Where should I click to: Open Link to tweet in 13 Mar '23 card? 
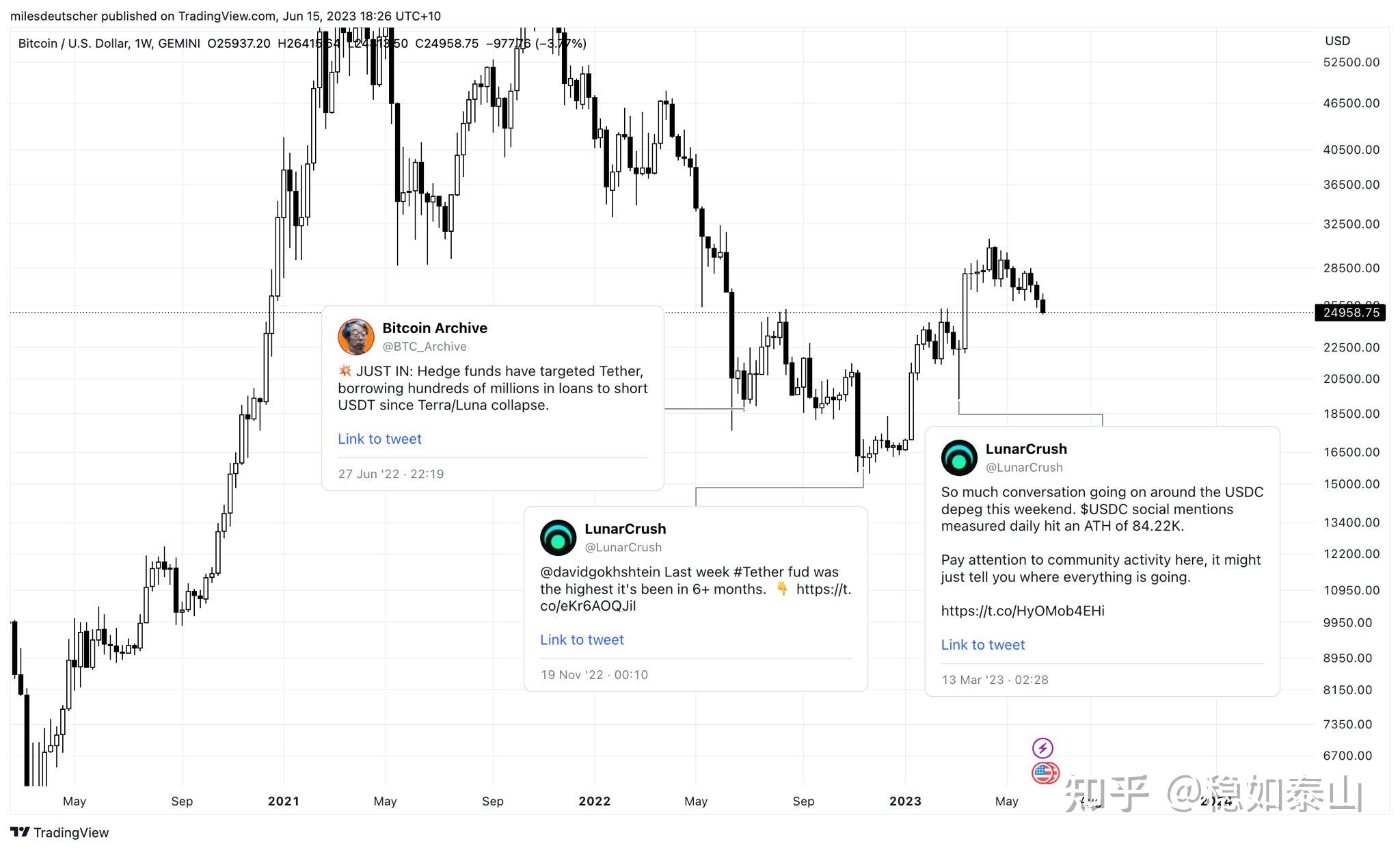coord(983,645)
